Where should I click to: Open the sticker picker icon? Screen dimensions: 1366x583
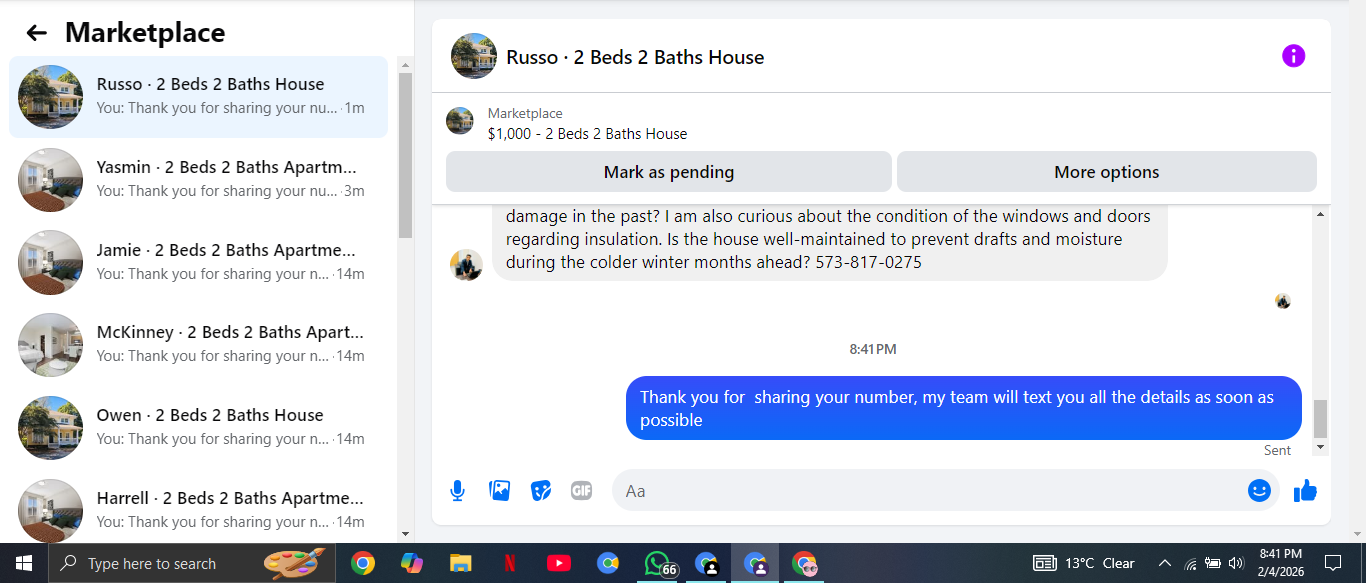541,491
